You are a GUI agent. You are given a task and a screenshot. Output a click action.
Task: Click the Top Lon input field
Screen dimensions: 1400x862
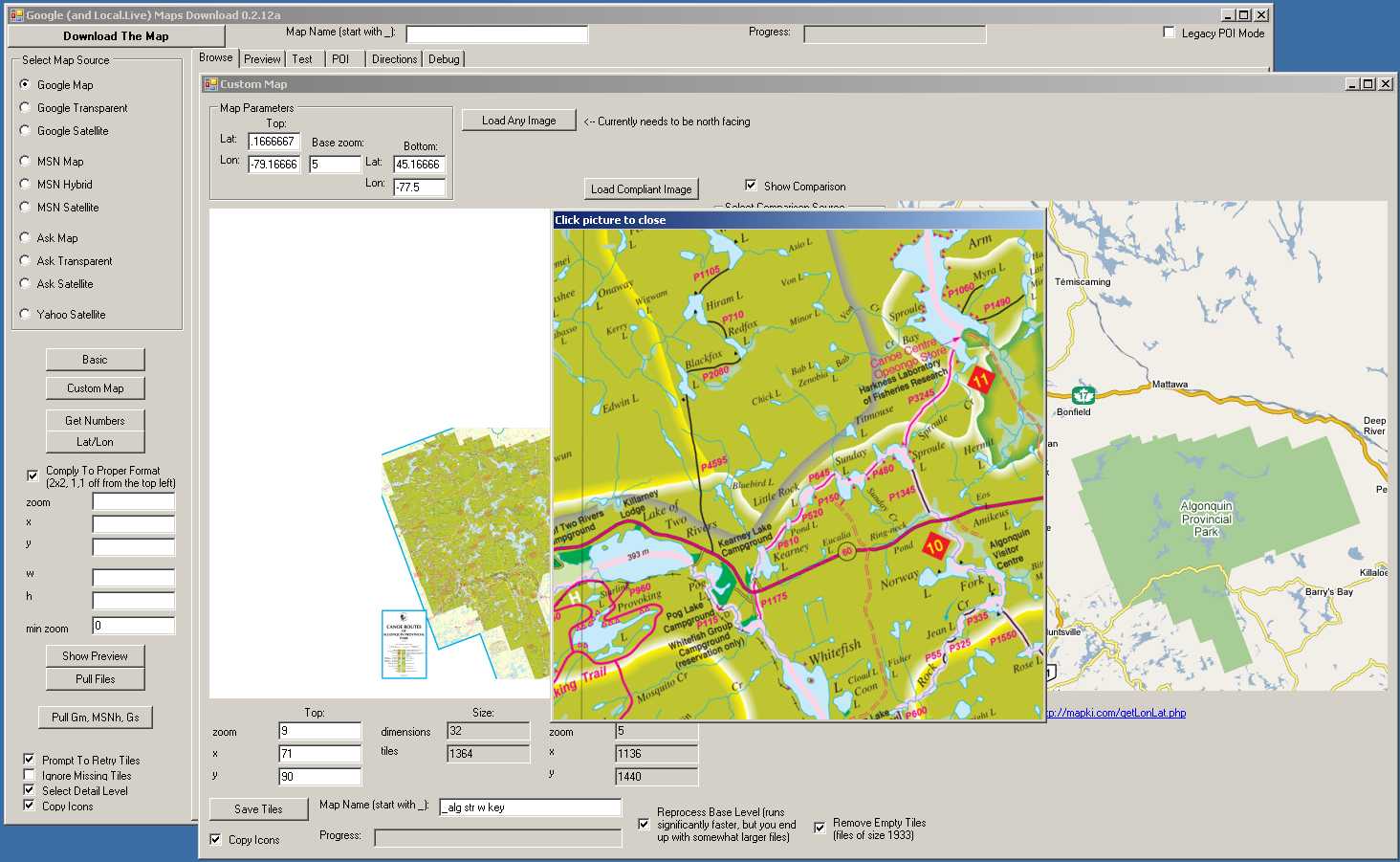273,165
